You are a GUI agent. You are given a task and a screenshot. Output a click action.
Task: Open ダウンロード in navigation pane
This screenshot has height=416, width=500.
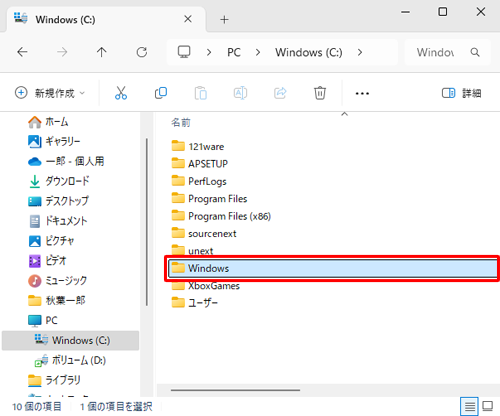[59, 181]
